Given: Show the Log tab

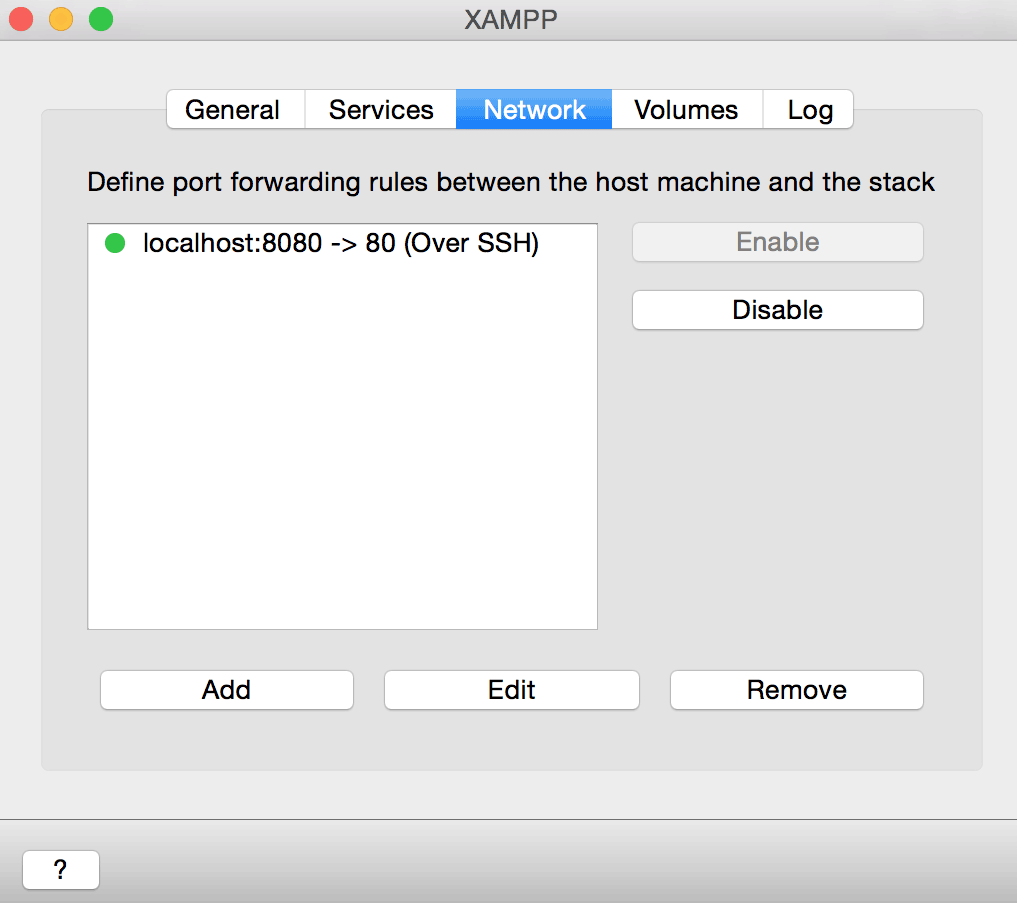Looking at the screenshot, I should (x=809, y=110).
